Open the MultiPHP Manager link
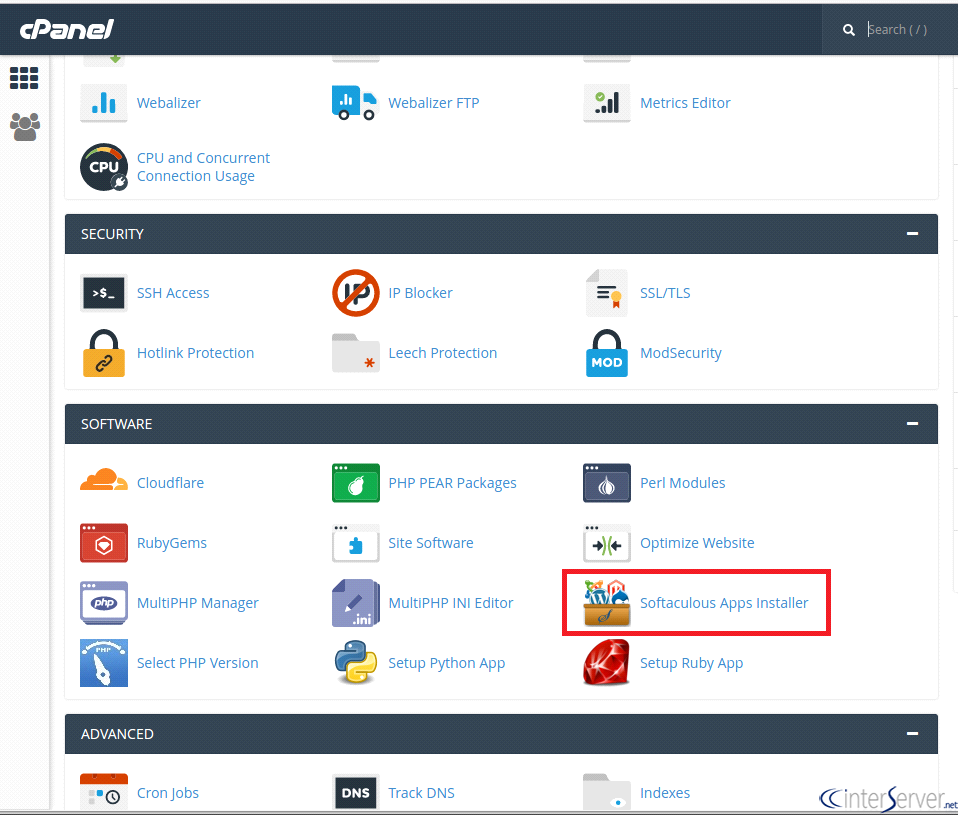This screenshot has height=815, width=958. click(x=197, y=603)
